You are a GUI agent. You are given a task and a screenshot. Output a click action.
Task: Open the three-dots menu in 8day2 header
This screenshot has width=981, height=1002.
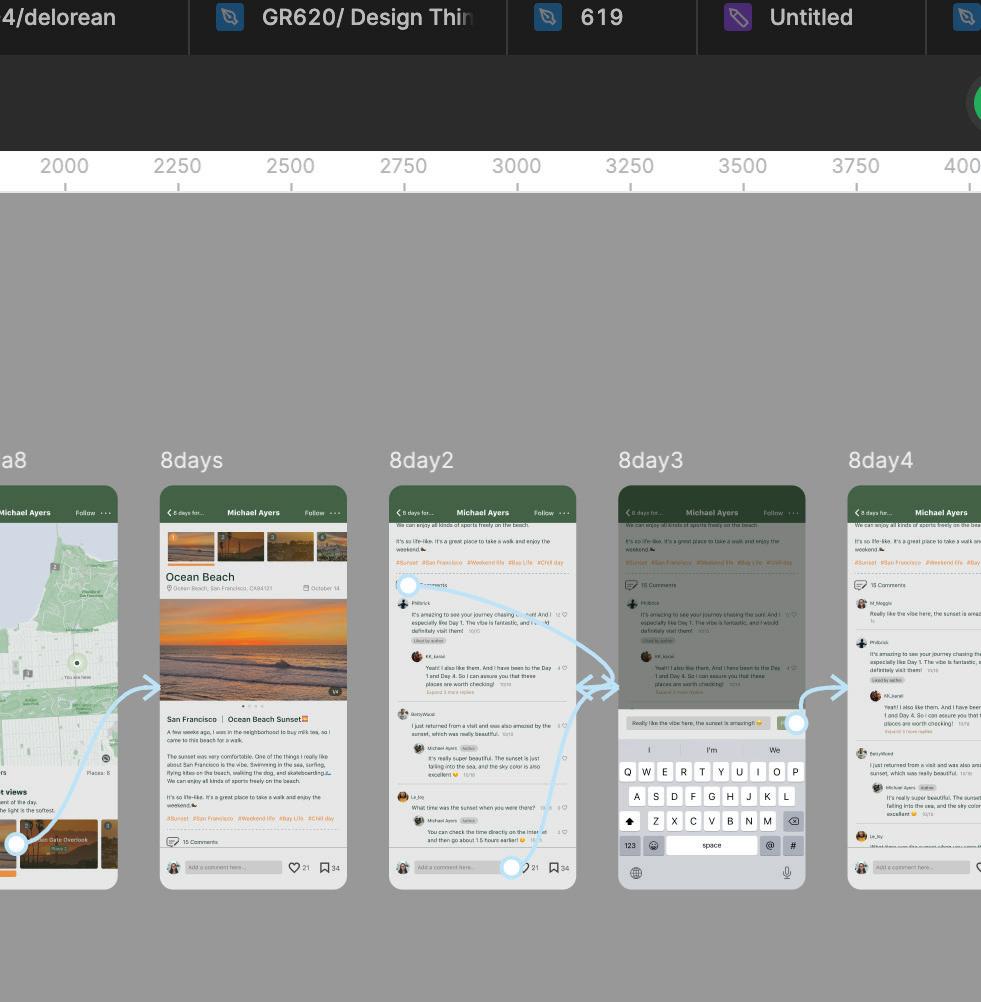[564, 513]
